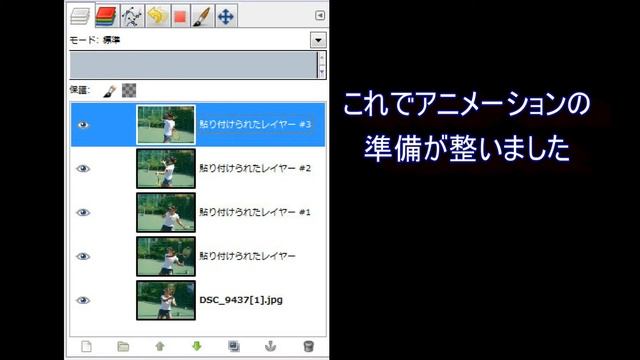Select thumbnail of DSC_9437[1].jpg layer

point(166,300)
